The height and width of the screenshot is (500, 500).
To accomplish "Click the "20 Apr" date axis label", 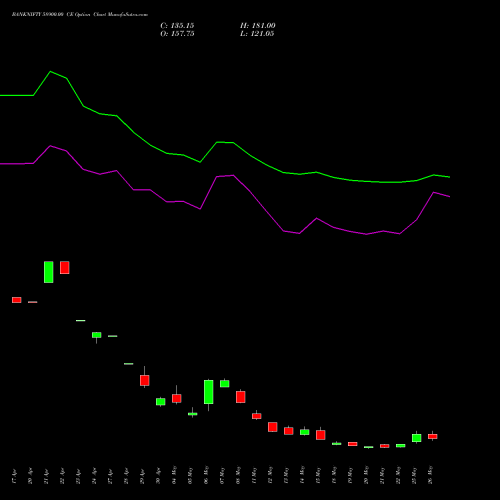I will (x=30, y=477).
